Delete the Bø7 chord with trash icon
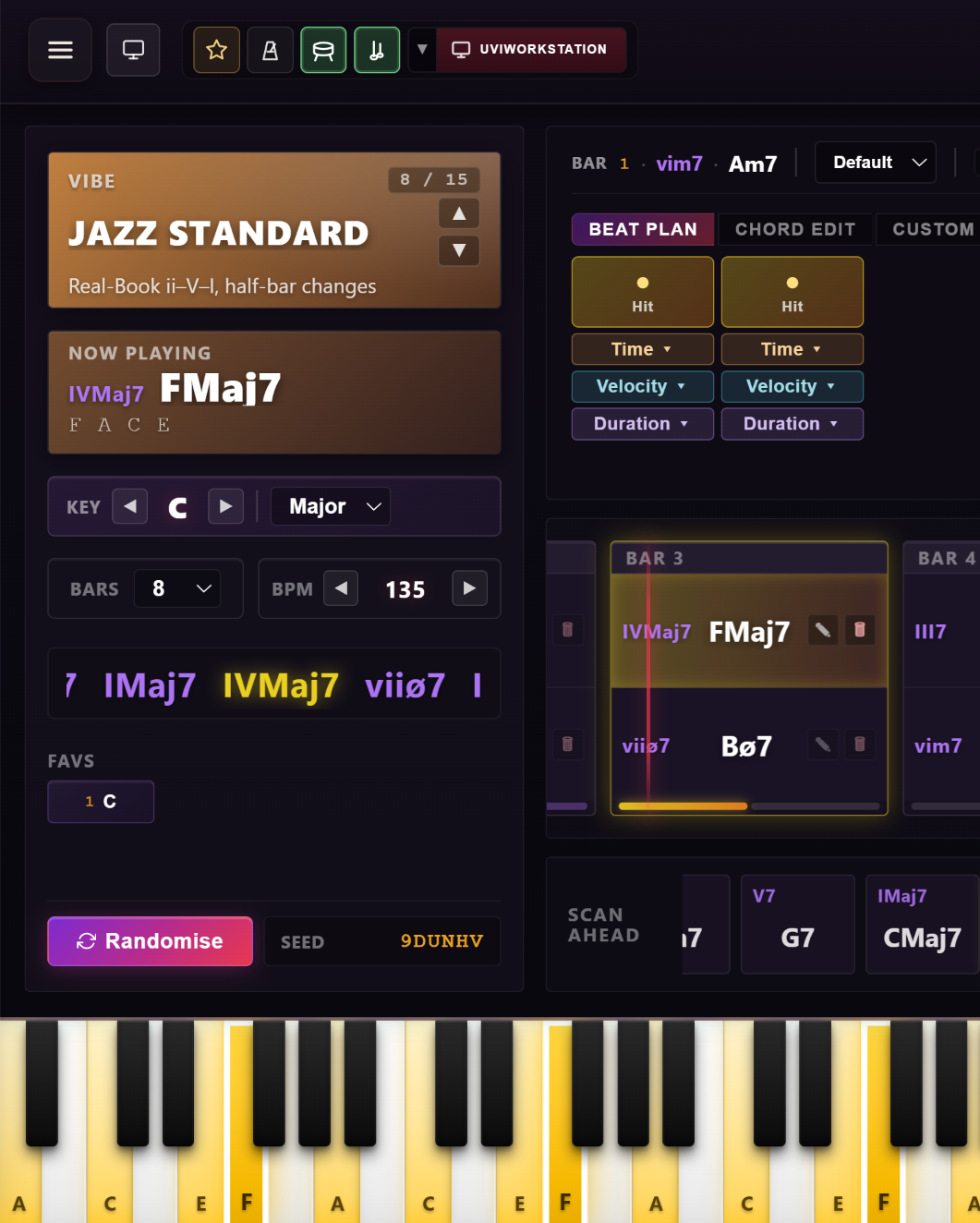 coord(860,745)
